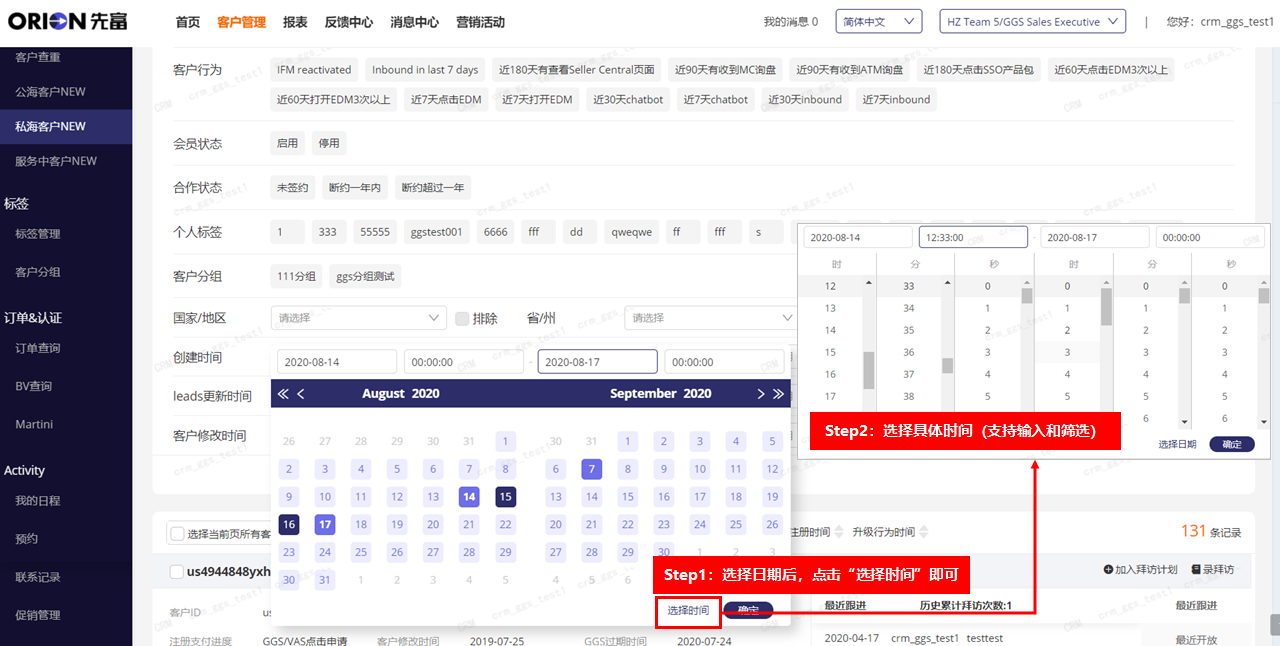Select hour 15 in the time list
1280x646 pixels.
[x=830, y=352]
